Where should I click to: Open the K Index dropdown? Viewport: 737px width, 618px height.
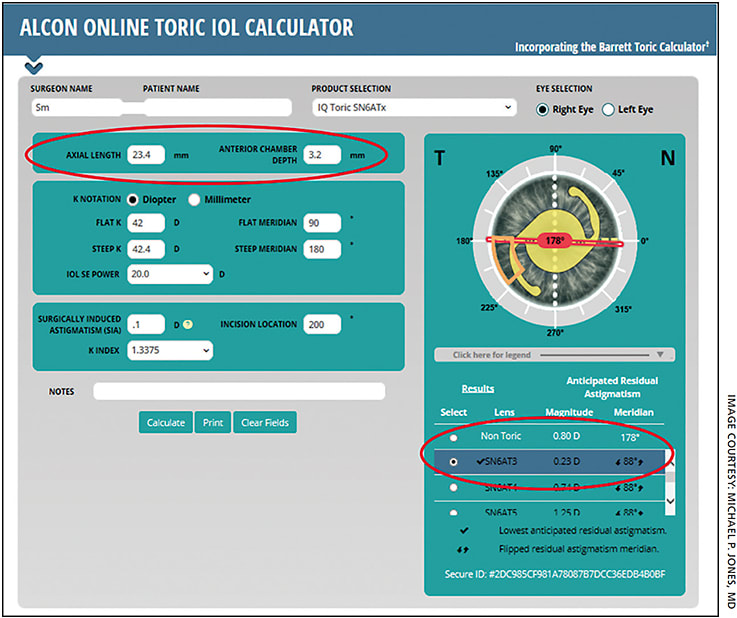[170, 350]
